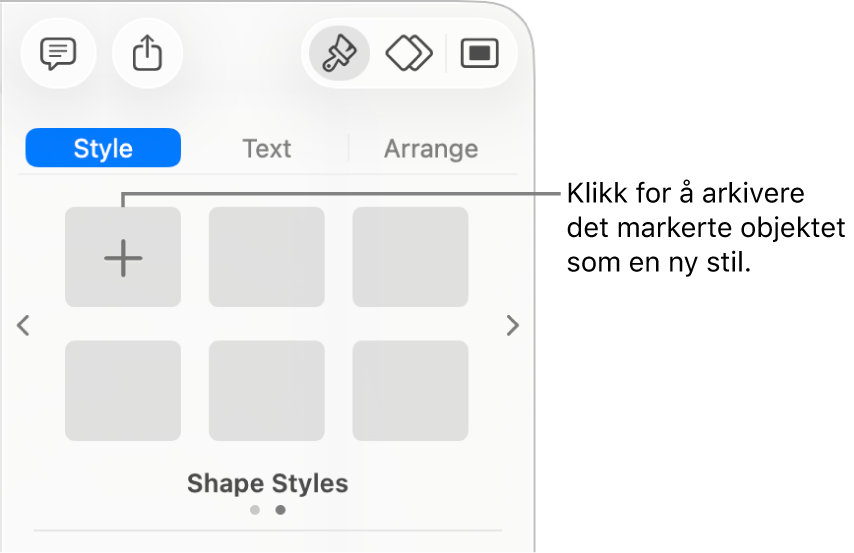
Task: Click empty toolbar space right of Share button
Action: (240, 53)
